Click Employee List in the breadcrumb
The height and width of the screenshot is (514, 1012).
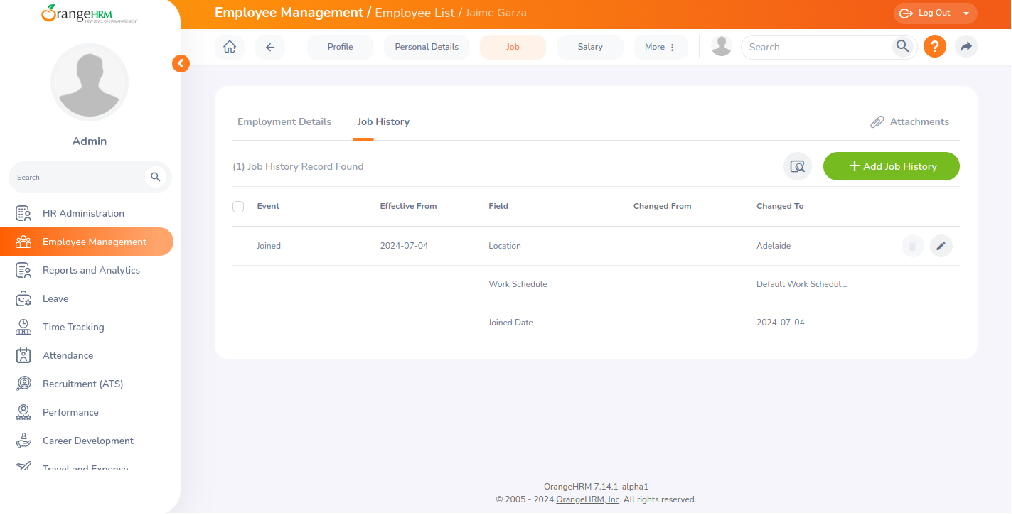(x=414, y=13)
